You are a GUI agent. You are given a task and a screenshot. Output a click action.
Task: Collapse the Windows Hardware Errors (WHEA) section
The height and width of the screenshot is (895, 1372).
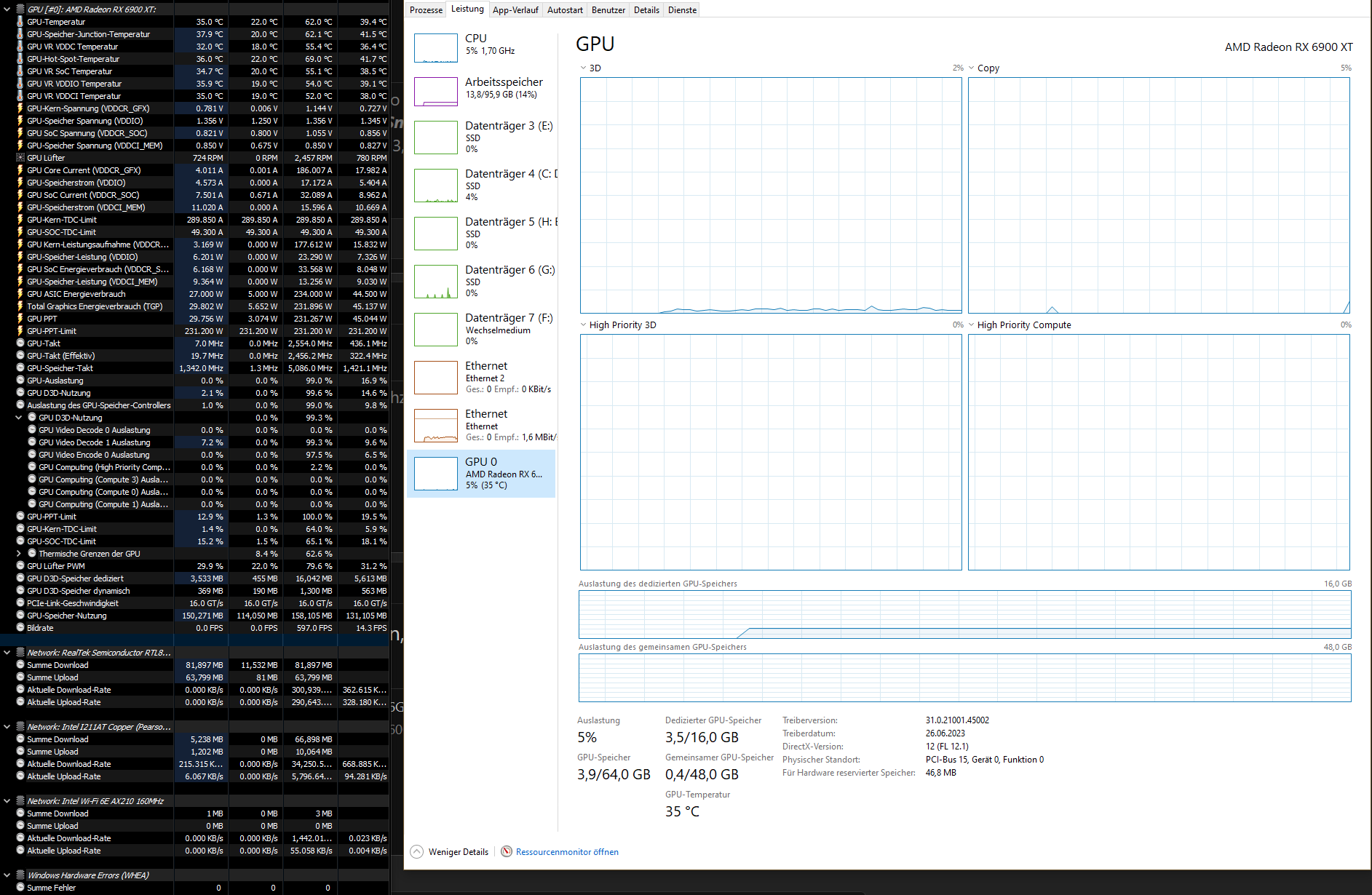pos(7,875)
